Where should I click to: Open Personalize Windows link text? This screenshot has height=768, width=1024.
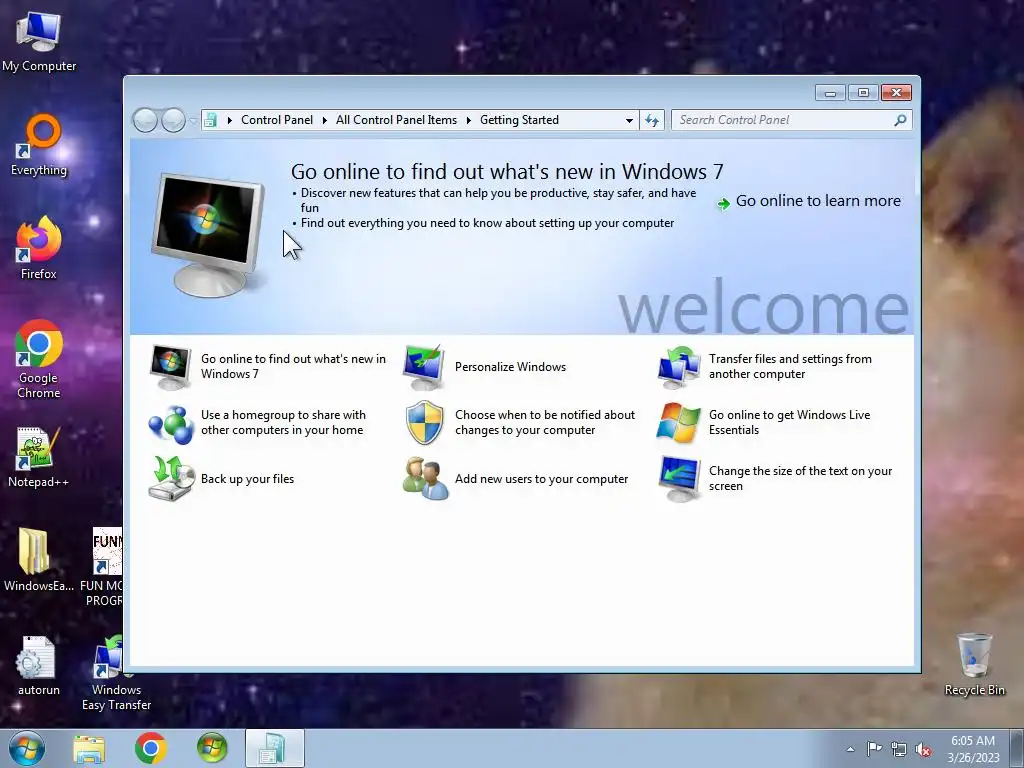(x=510, y=367)
